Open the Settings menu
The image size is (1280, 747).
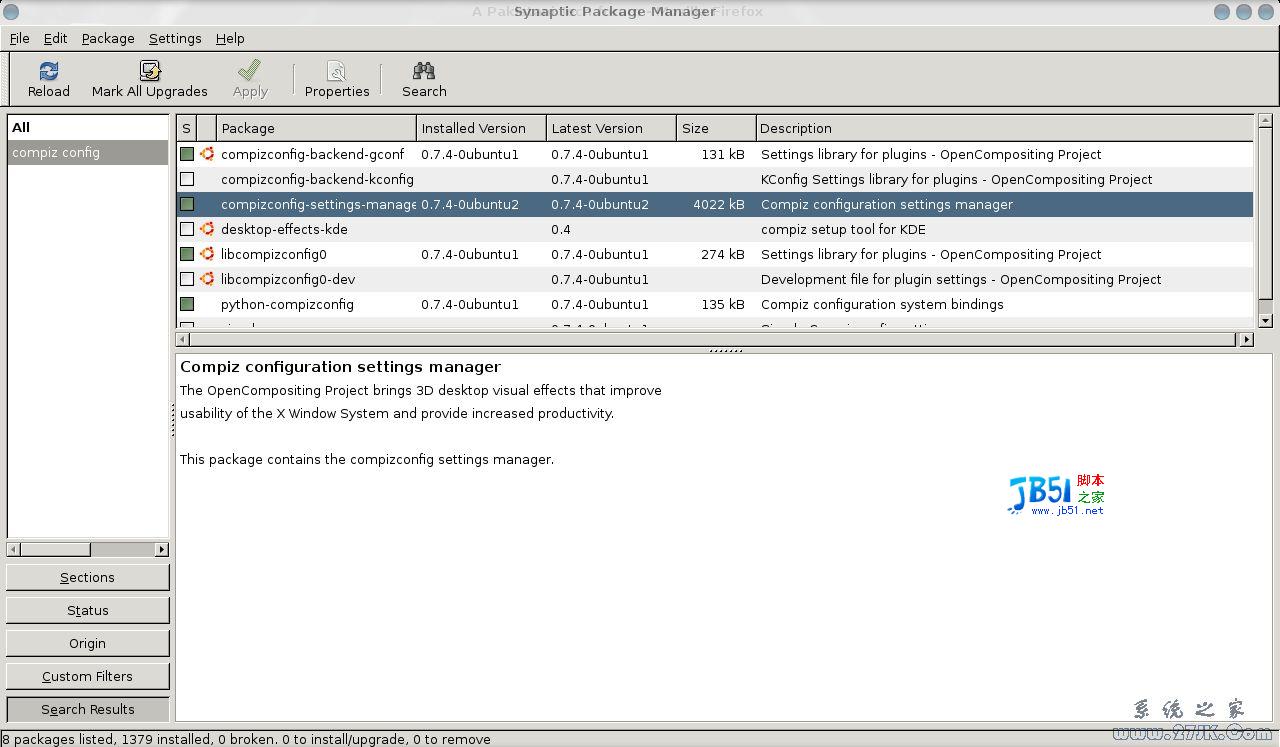pos(175,38)
